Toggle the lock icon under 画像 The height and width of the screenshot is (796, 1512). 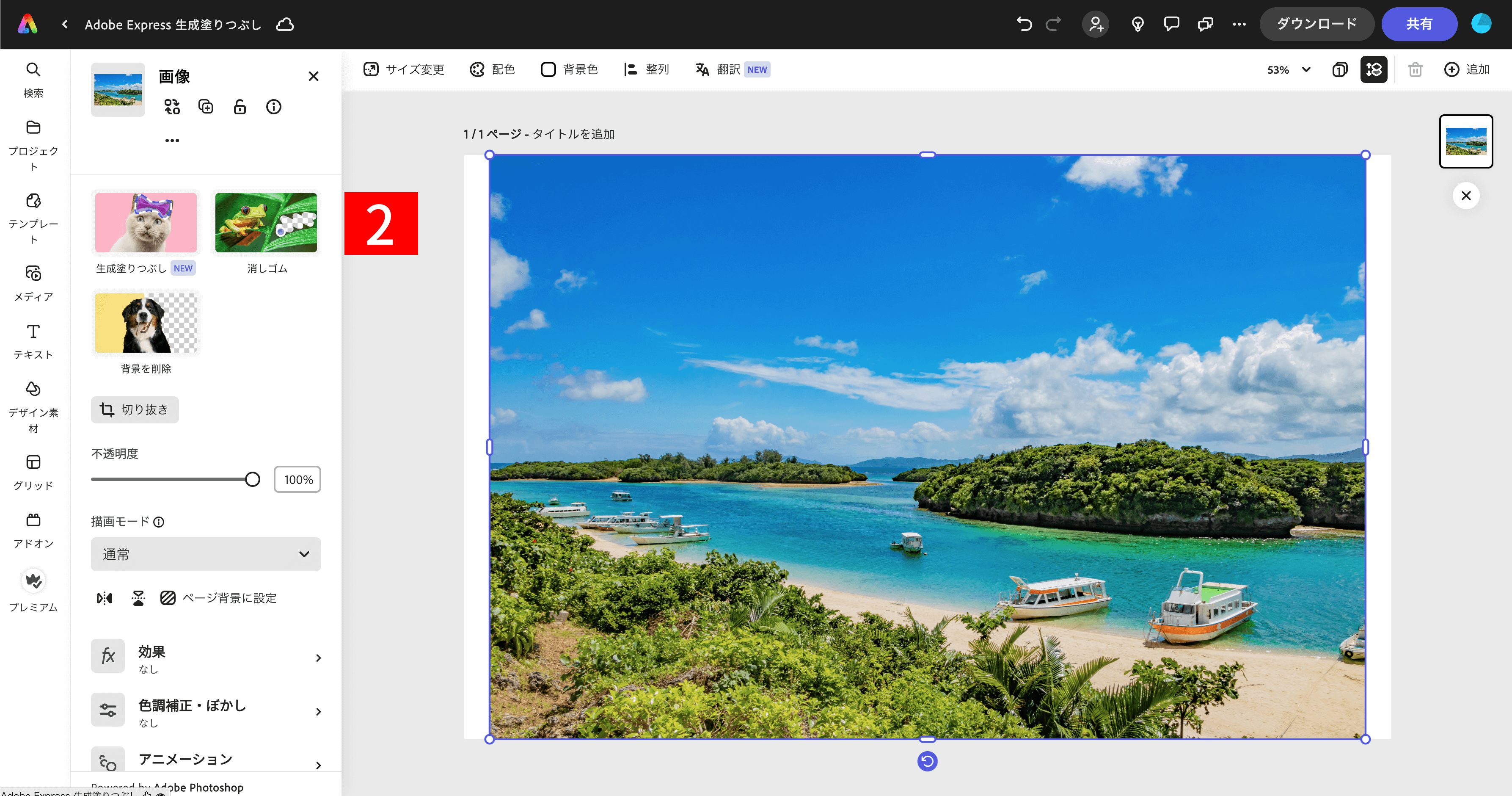coord(240,107)
